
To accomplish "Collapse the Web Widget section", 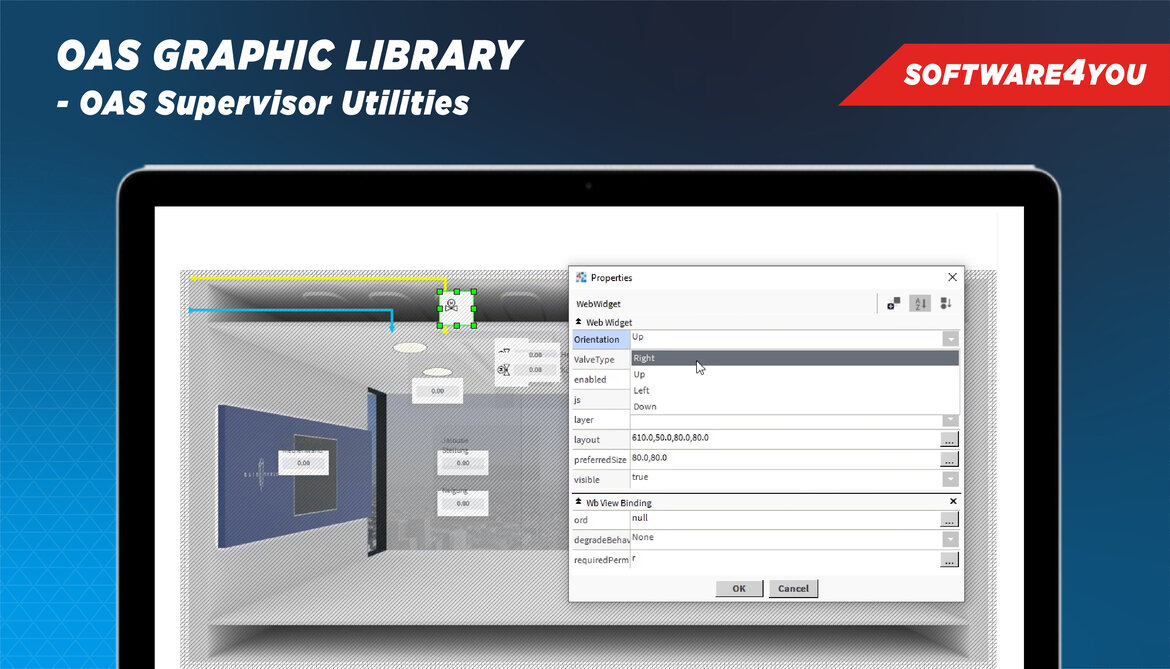I will [578, 321].
